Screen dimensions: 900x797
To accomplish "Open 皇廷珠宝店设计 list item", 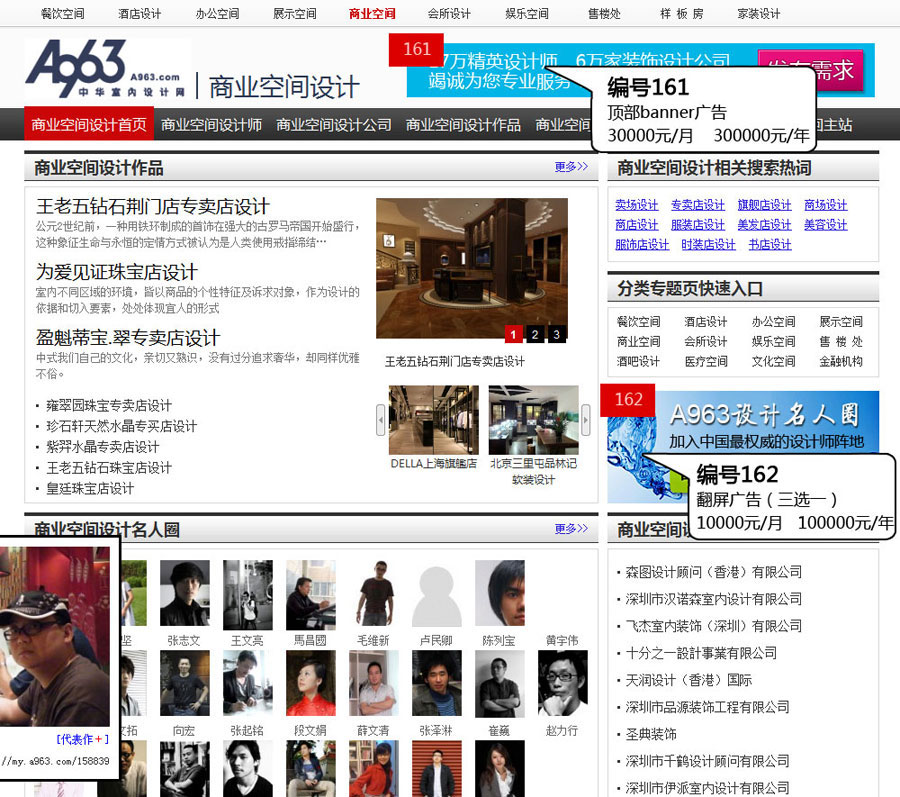I will tap(90, 488).
